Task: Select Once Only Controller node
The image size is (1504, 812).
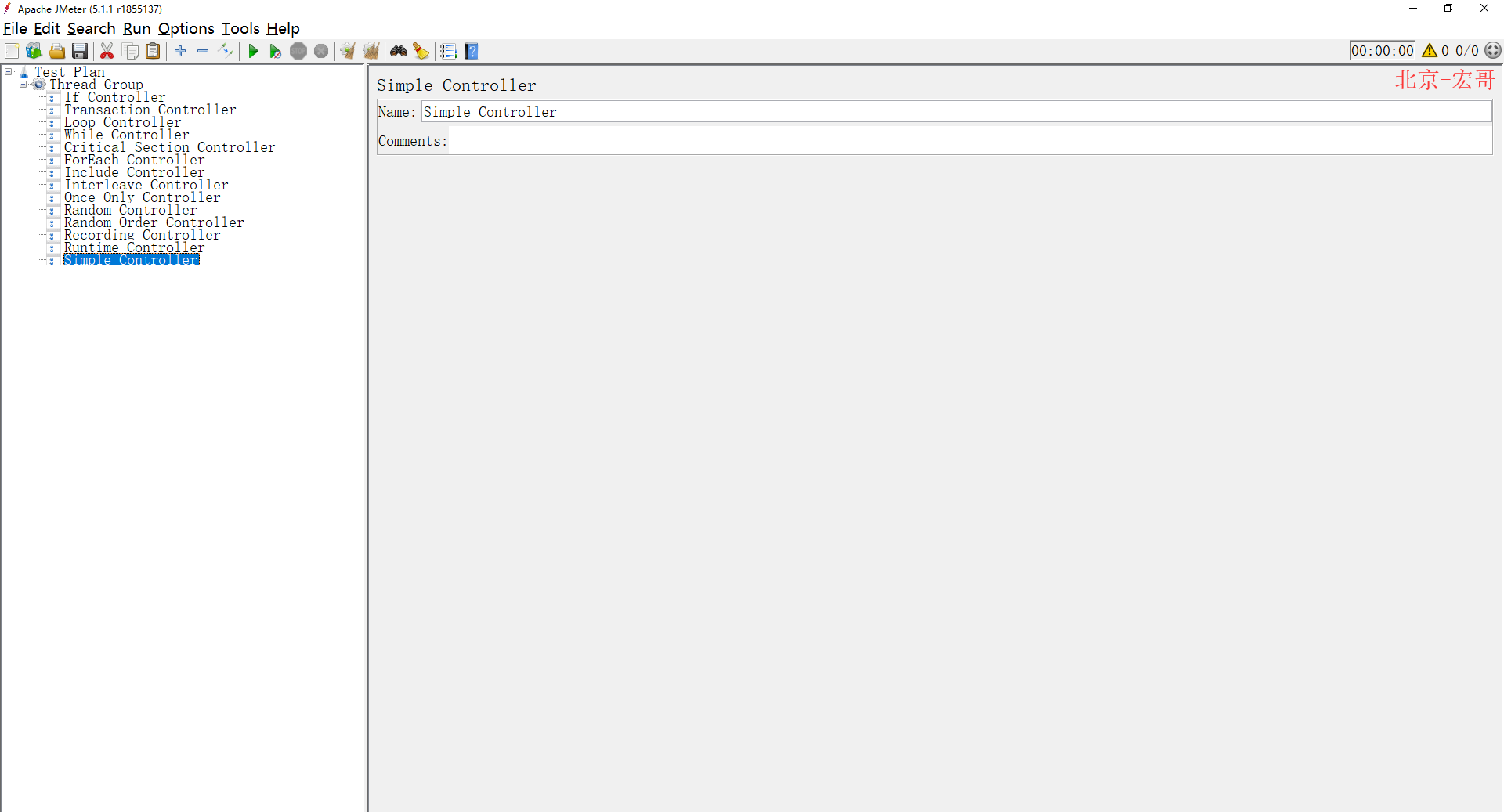Action: 143,197
